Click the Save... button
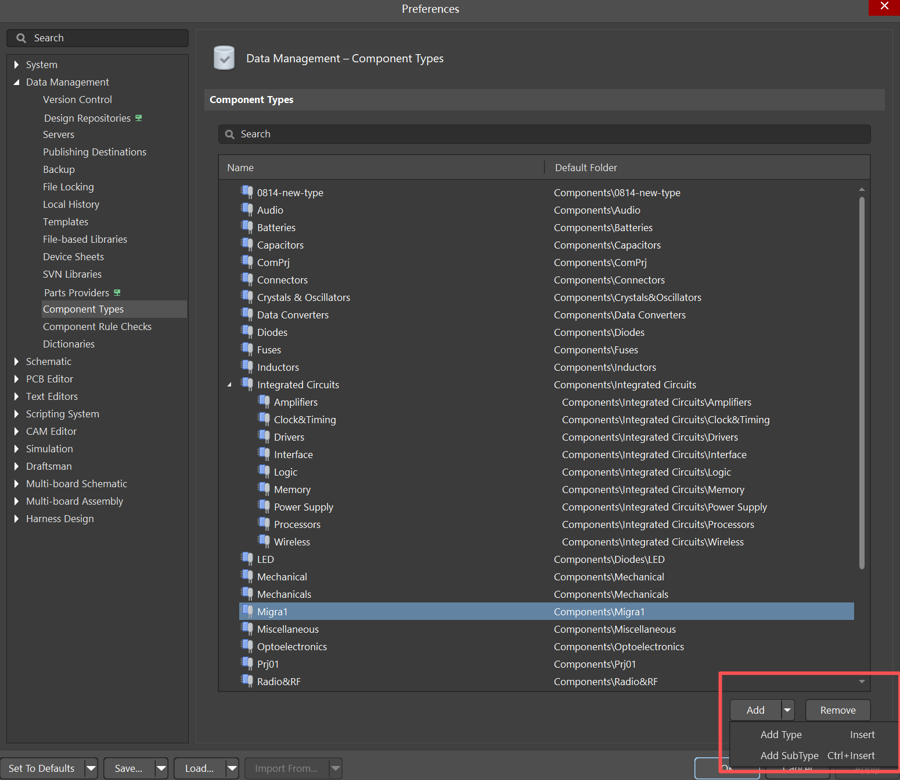Image resolution: width=900 pixels, height=780 pixels. pos(129,768)
